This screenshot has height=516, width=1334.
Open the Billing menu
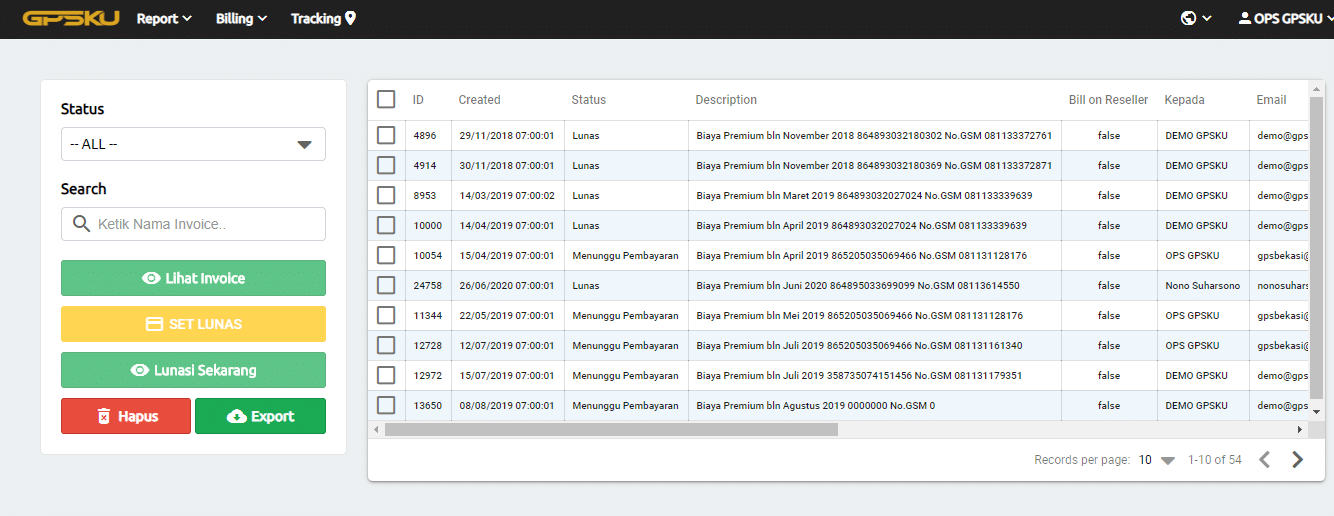[241, 18]
